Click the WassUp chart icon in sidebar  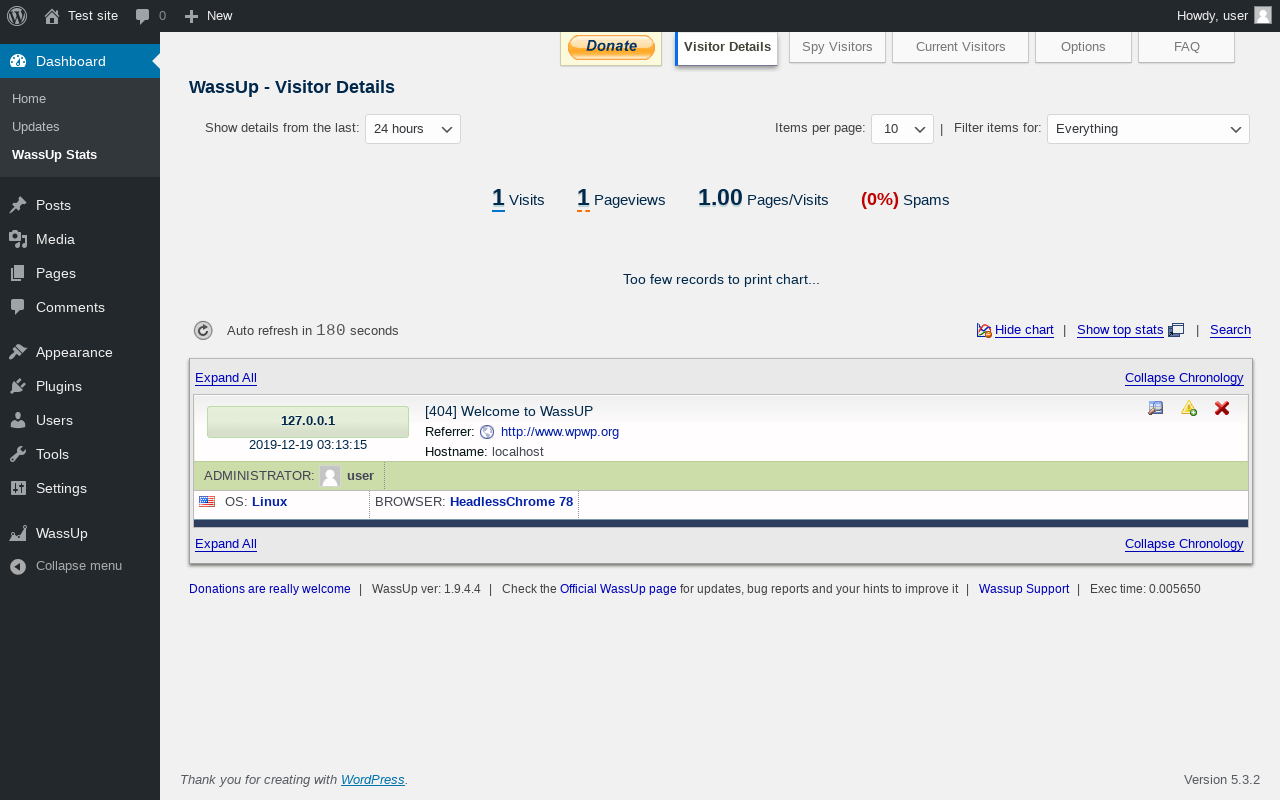coord(18,533)
